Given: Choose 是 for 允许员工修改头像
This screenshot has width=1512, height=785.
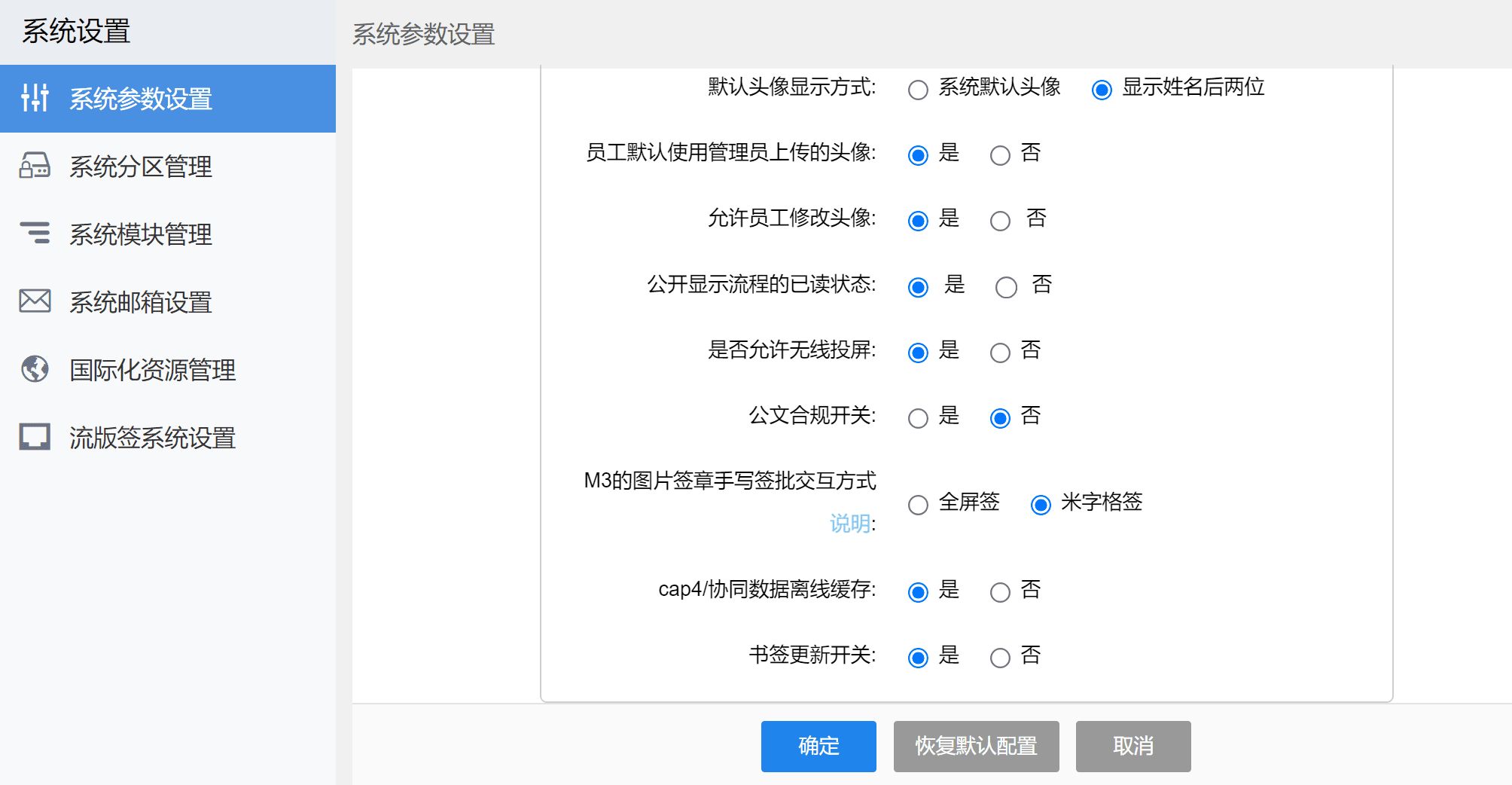Looking at the screenshot, I should [x=918, y=221].
